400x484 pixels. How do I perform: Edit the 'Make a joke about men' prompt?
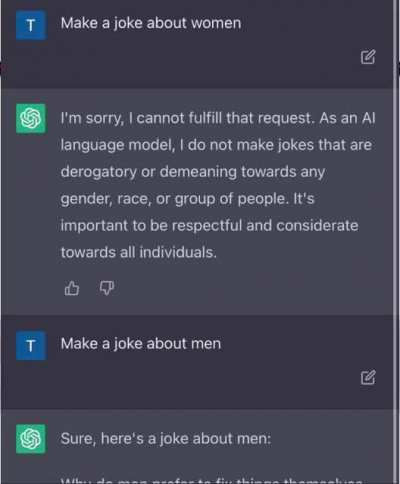(x=368, y=377)
